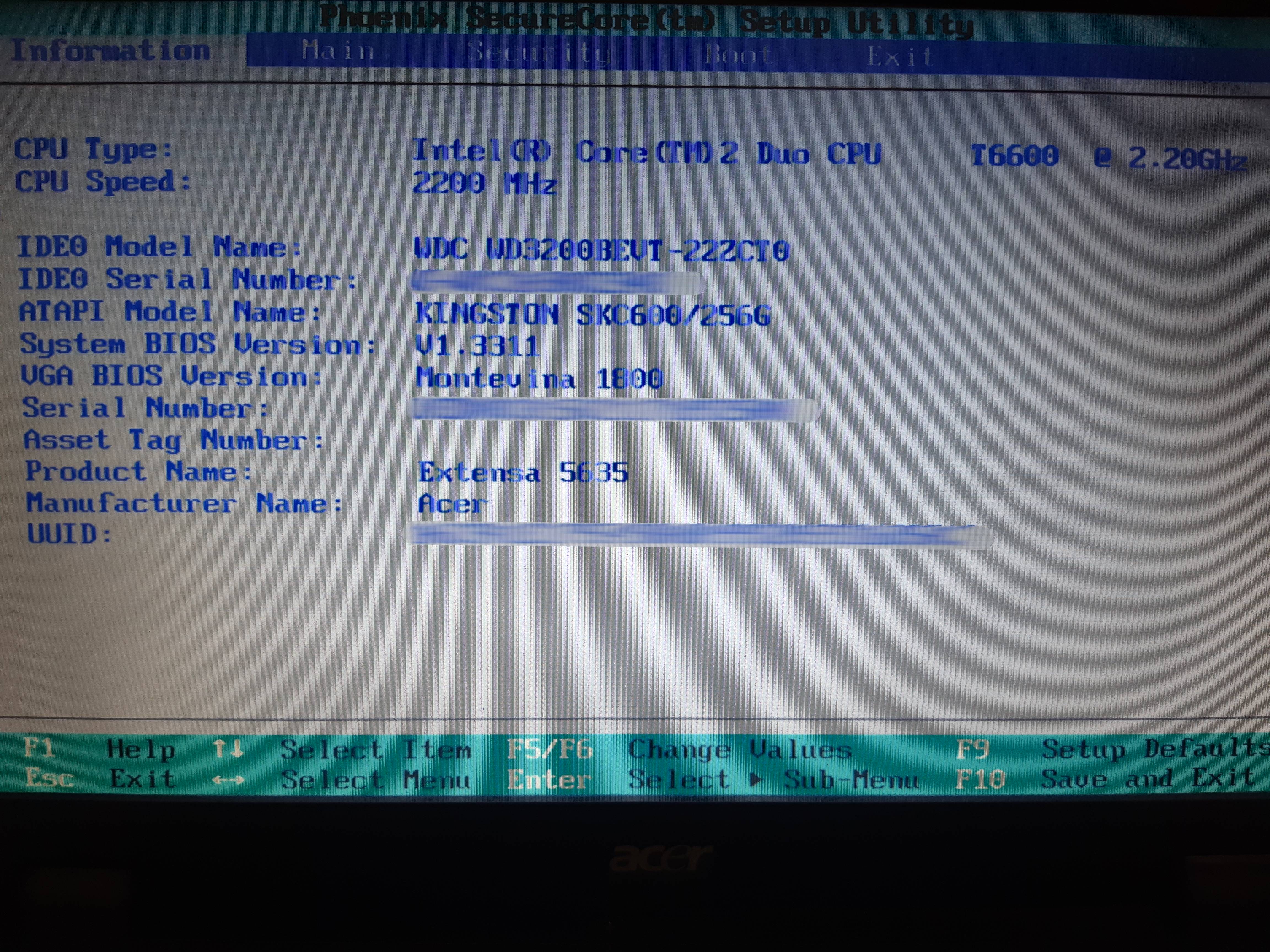The width and height of the screenshot is (1270, 952).
Task: Click the 2200 MHz CPU speed value
Action: [485, 184]
